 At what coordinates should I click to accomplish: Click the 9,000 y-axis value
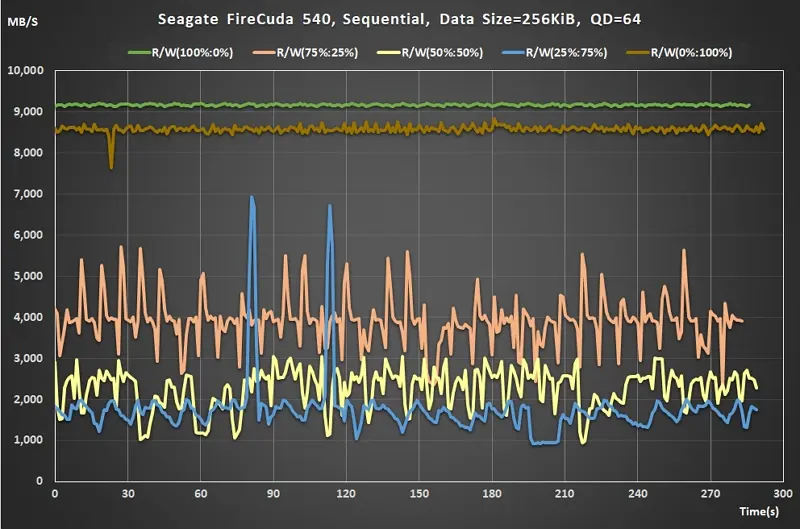[29, 111]
